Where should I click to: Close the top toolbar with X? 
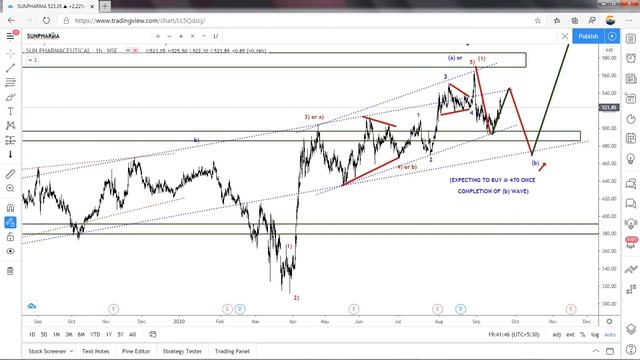click(565, 36)
